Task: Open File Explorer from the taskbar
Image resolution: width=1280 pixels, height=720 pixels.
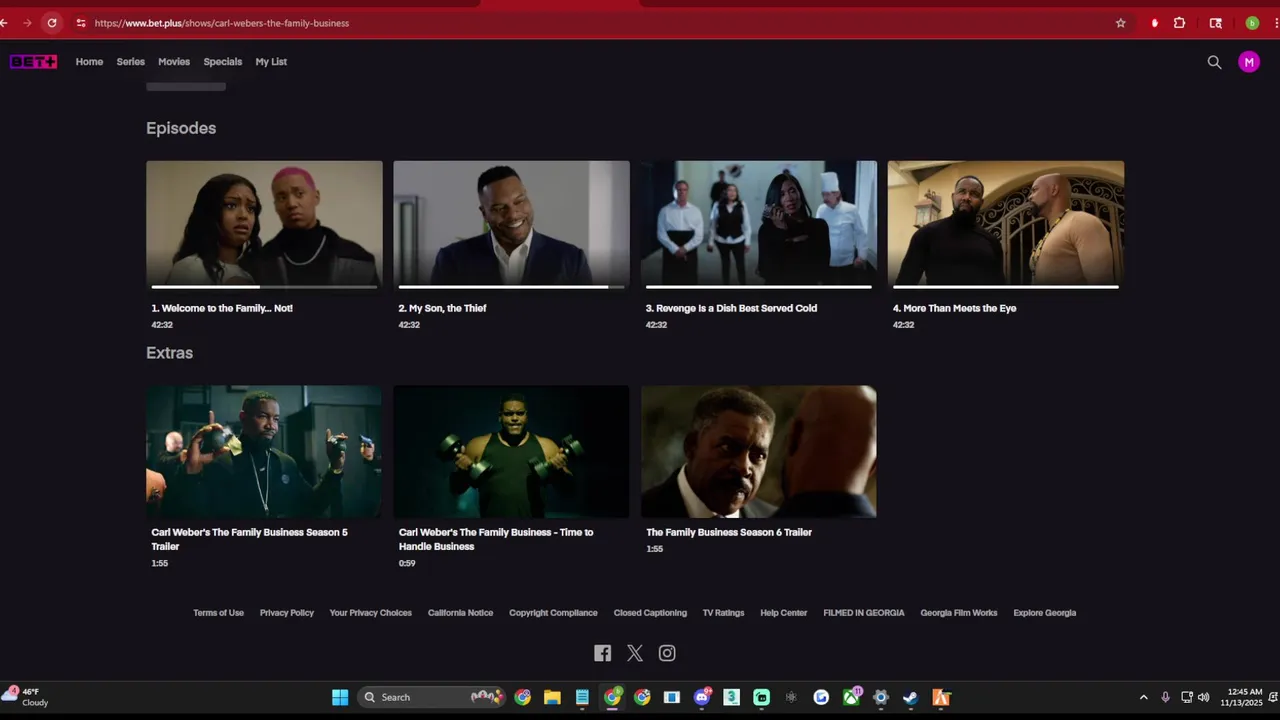Action: click(552, 697)
